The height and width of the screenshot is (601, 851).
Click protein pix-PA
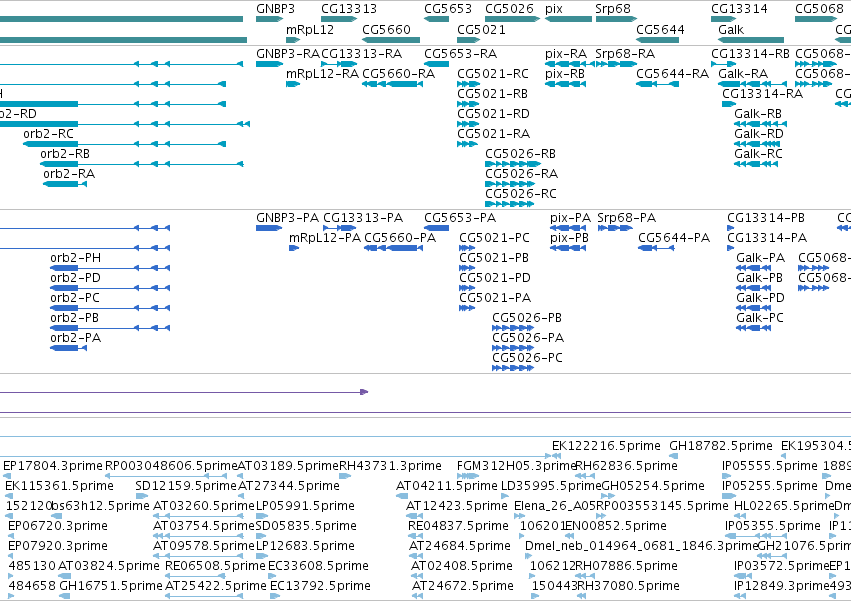570,218
